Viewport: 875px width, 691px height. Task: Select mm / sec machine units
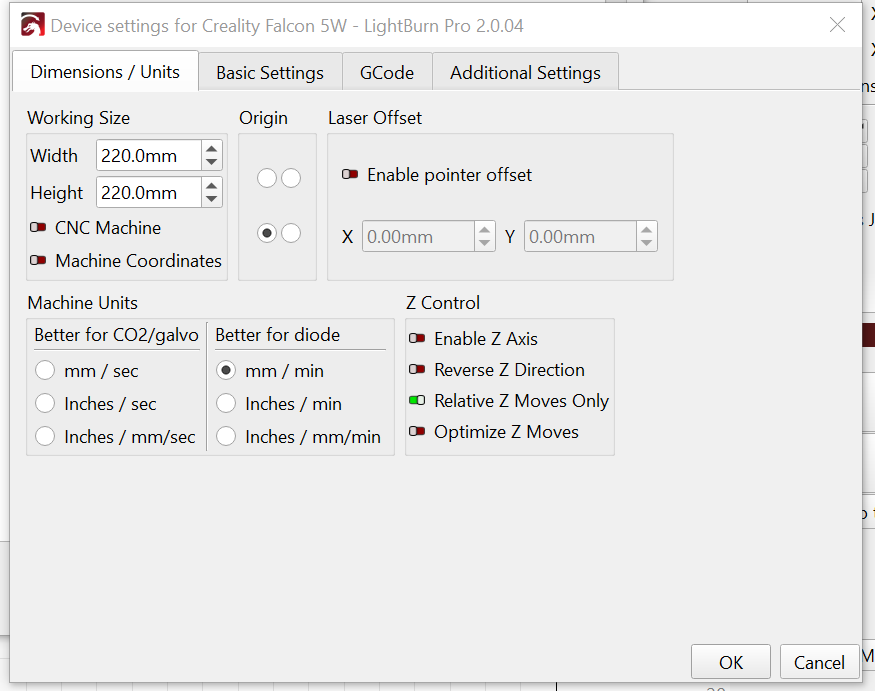[45, 371]
